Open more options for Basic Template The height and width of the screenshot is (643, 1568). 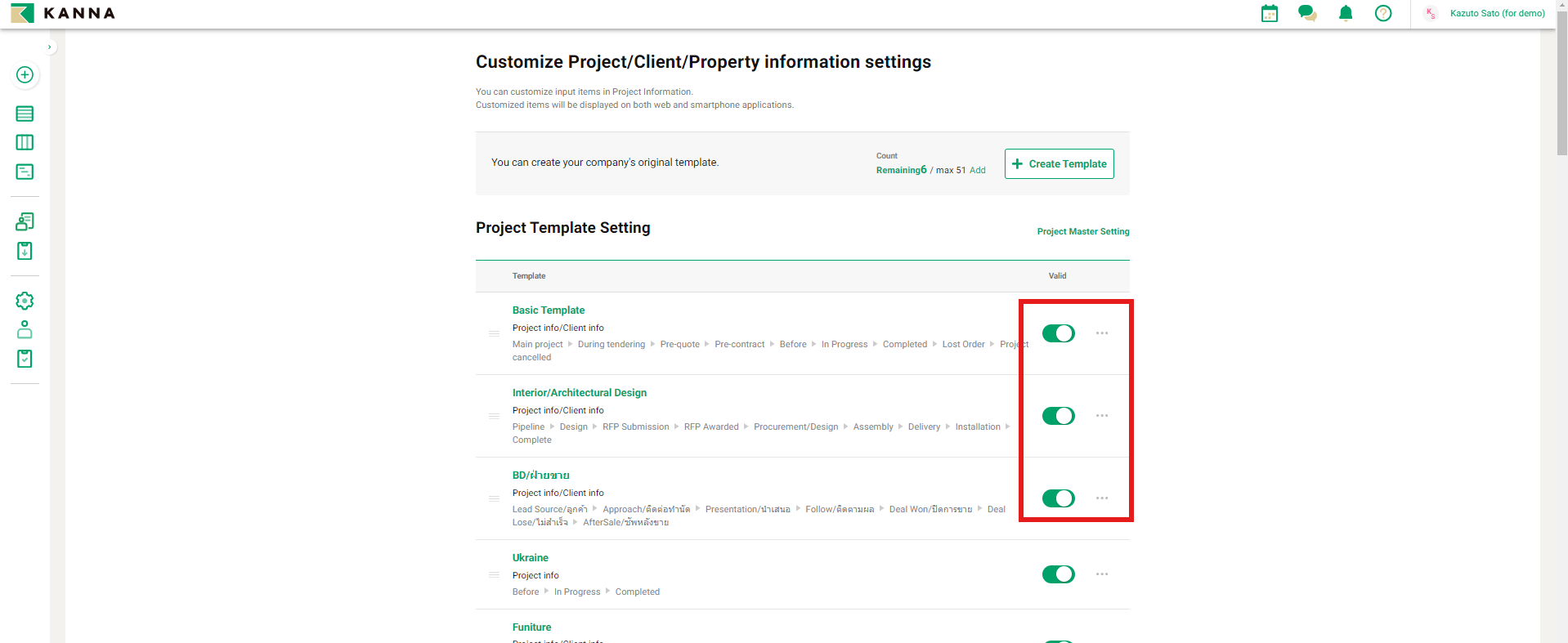coord(1102,333)
